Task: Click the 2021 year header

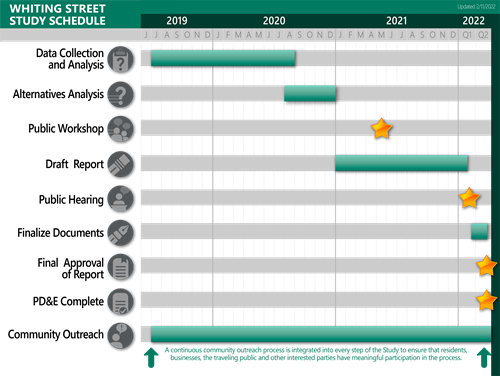Action: coord(397,21)
